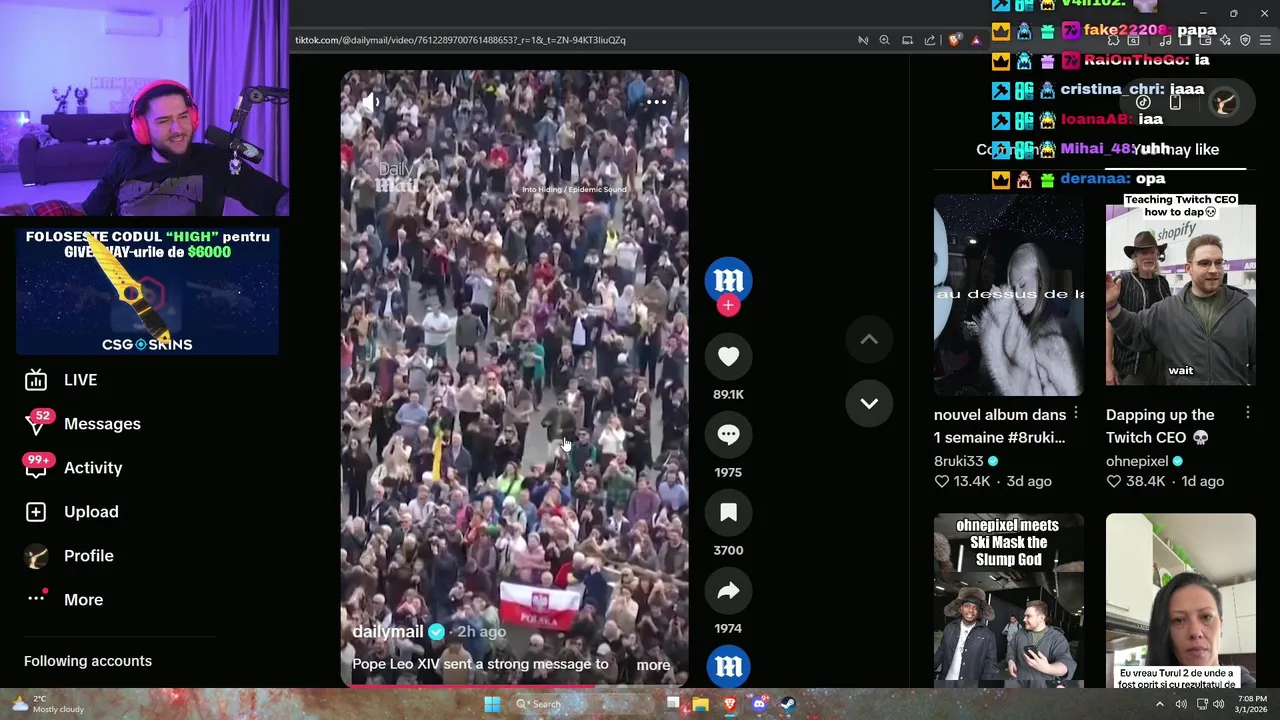This screenshot has width=1280, height=720.
Task: Mute the video with the speaker icon
Action: [x=369, y=101]
